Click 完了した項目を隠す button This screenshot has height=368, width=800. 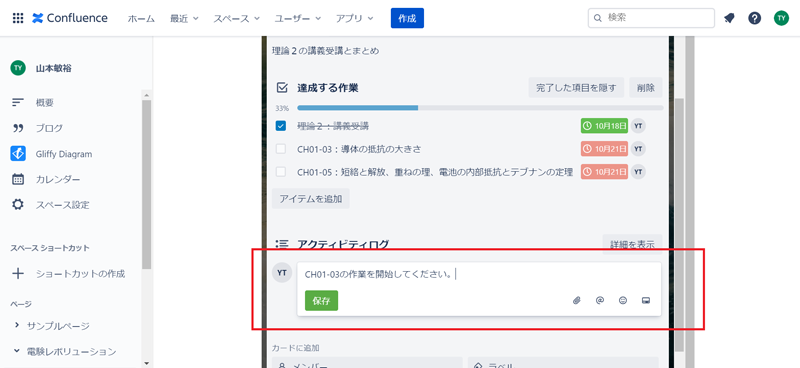[x=576, y=88]
